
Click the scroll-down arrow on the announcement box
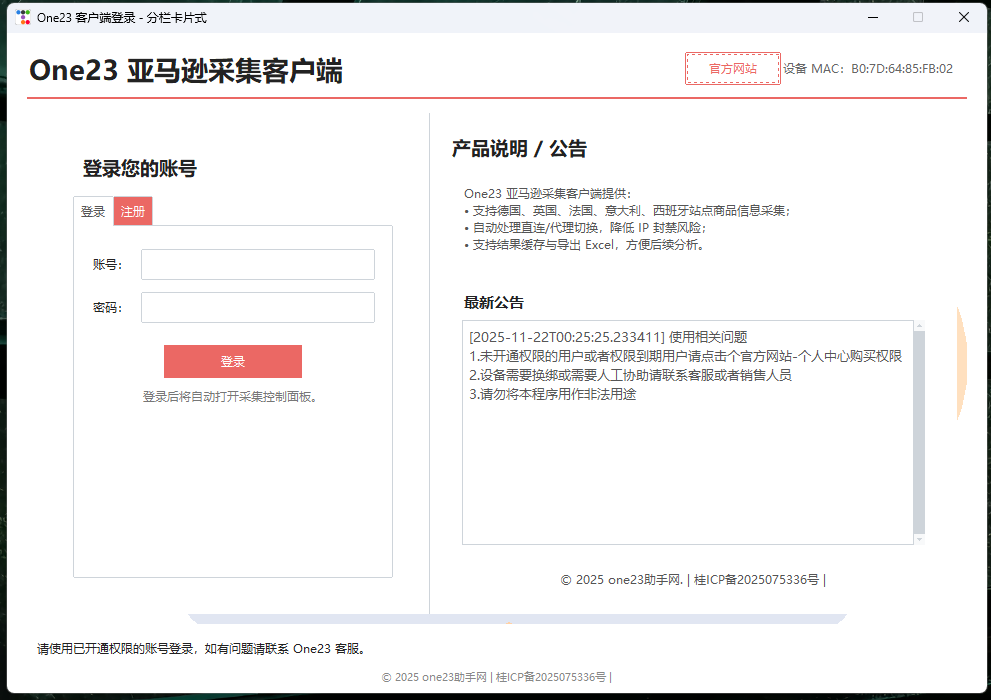919,538
